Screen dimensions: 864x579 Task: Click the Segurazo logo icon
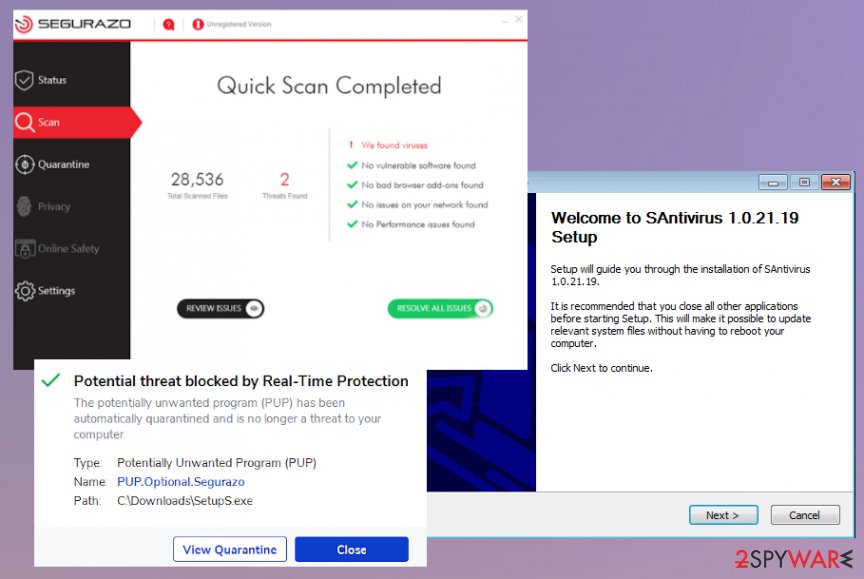point(24,24)
